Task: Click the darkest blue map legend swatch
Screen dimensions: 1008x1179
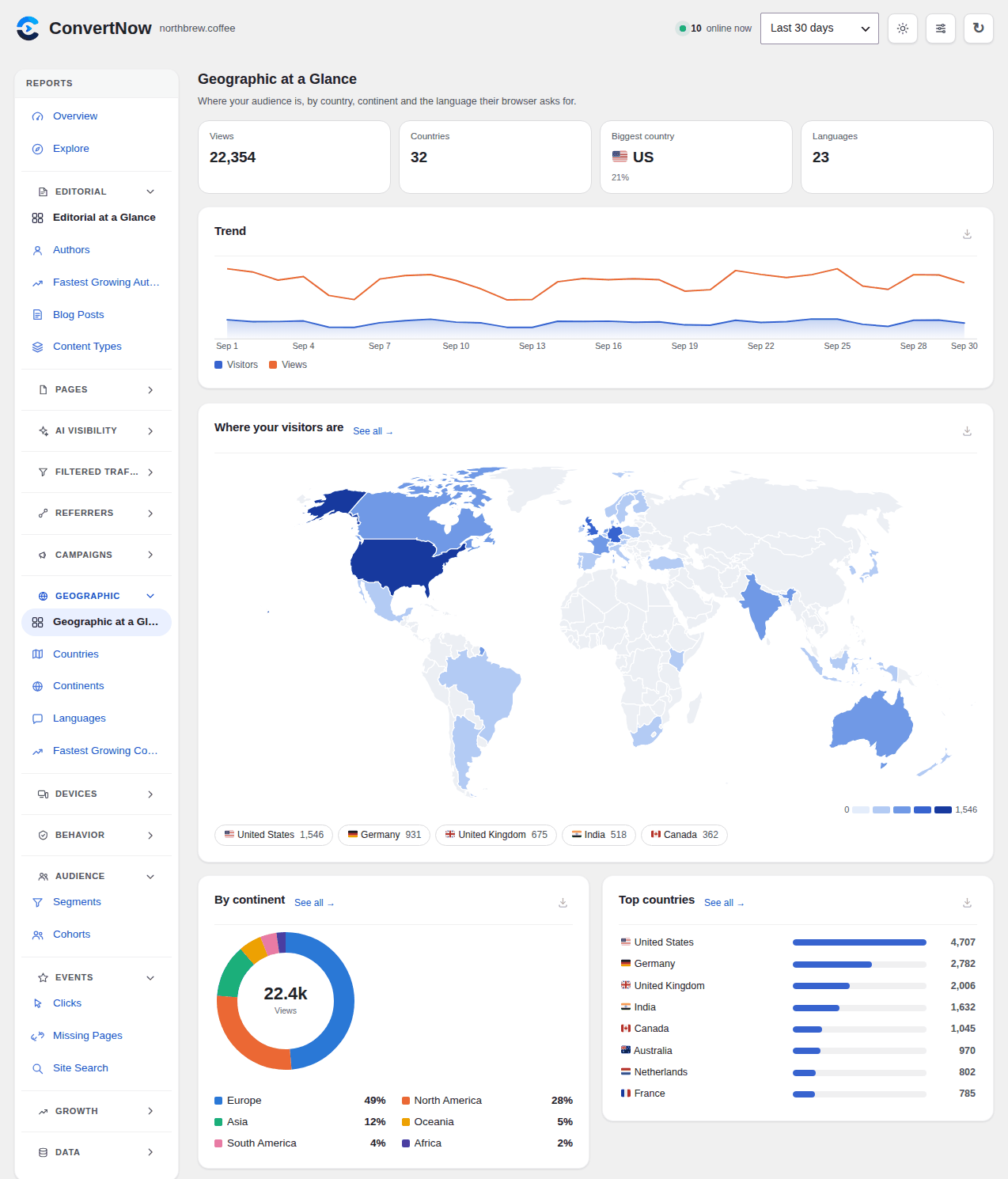Action: (943, 809)
